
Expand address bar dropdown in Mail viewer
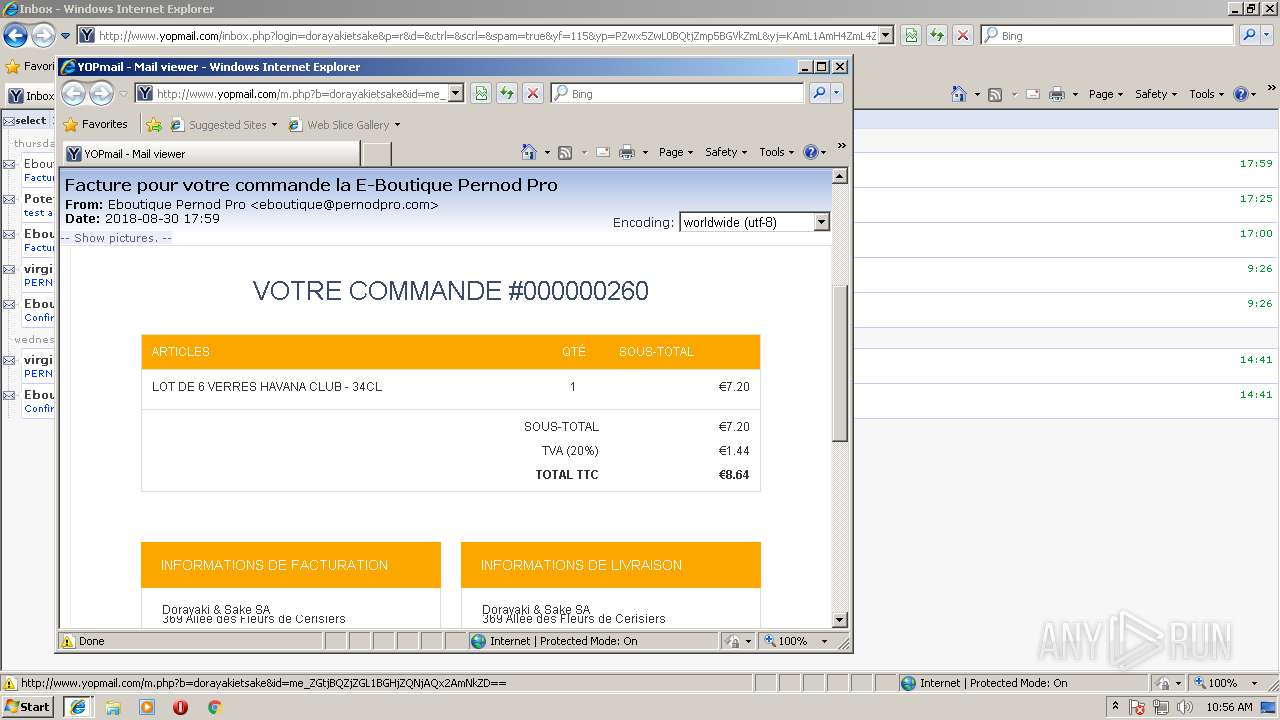click(x=456, y=93)
